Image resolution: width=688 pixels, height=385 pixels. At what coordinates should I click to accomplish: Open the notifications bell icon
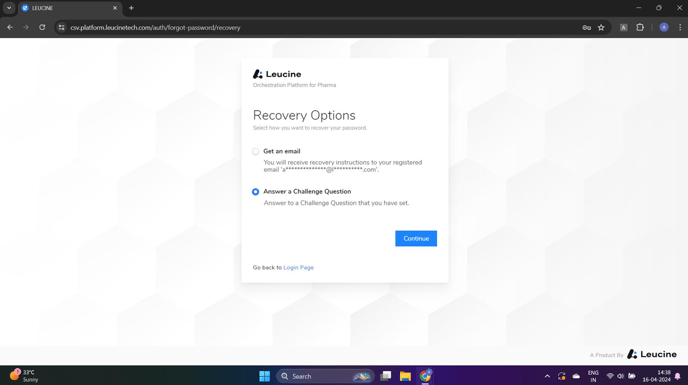point(677,376)
